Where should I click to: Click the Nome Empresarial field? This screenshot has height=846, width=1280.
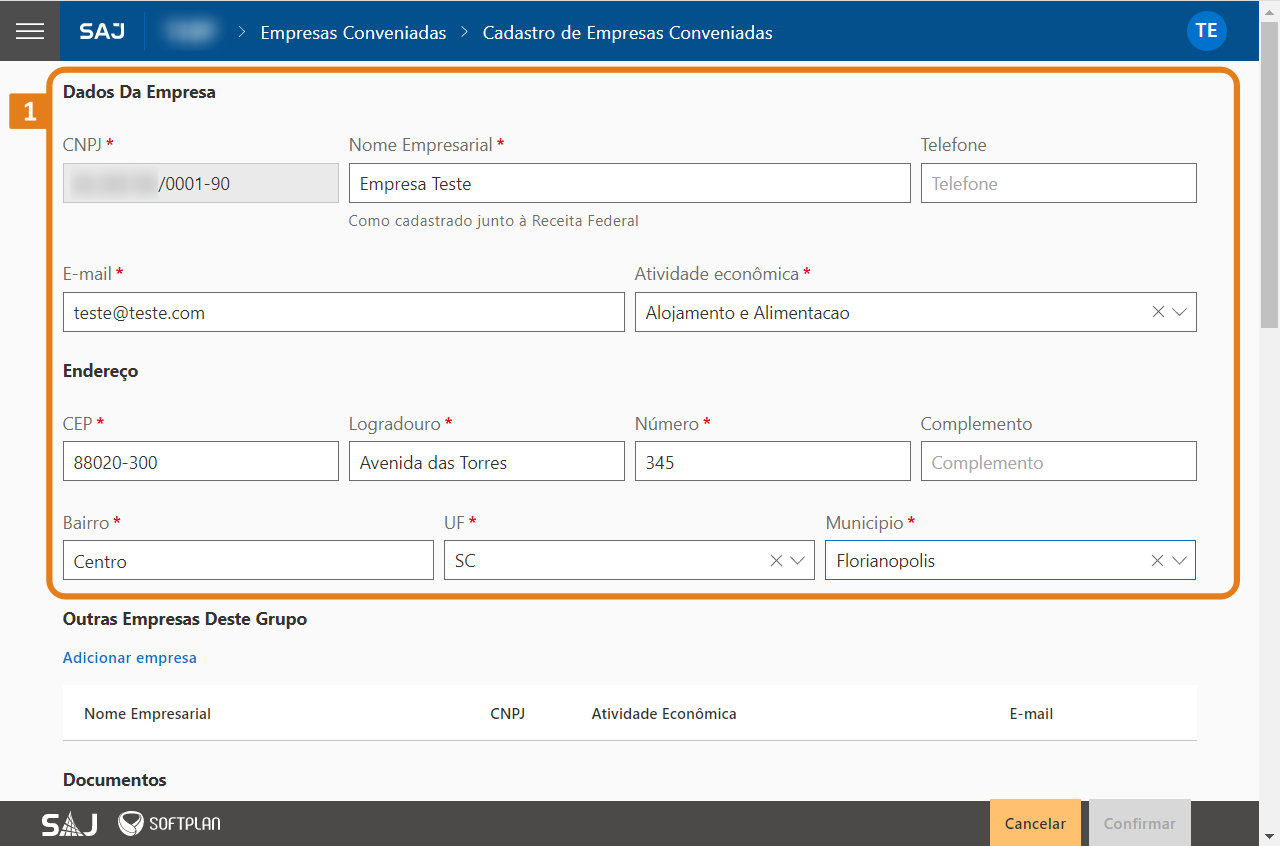[x=629, y=183]
